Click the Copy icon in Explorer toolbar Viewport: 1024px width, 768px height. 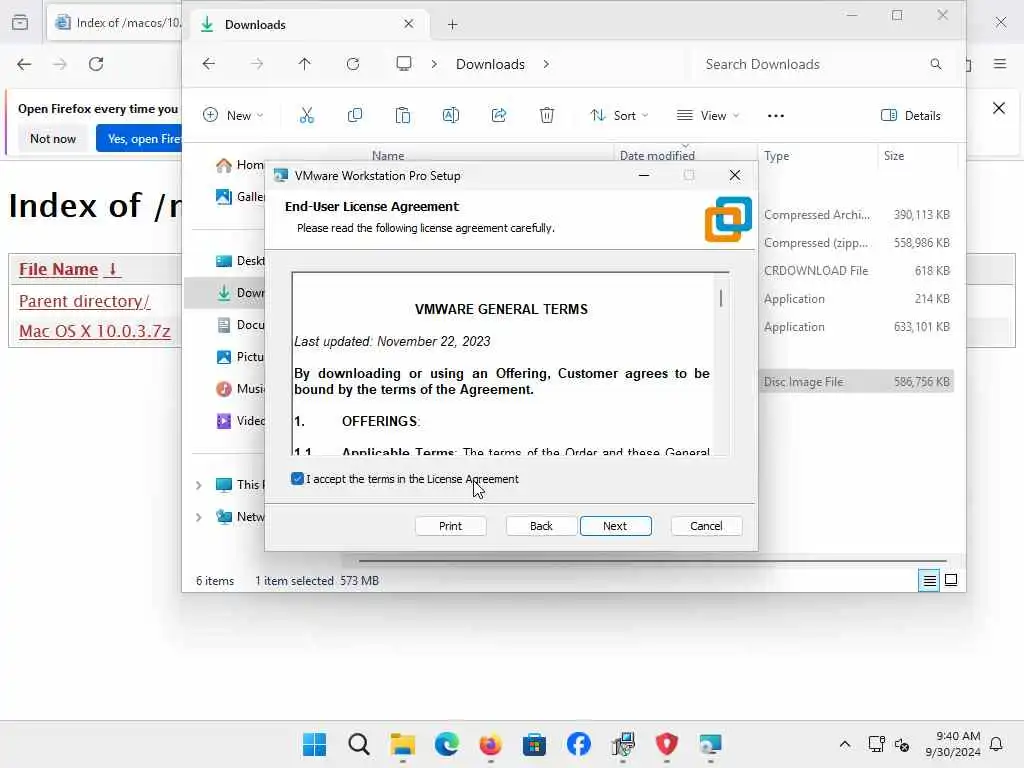pos(355,116)
